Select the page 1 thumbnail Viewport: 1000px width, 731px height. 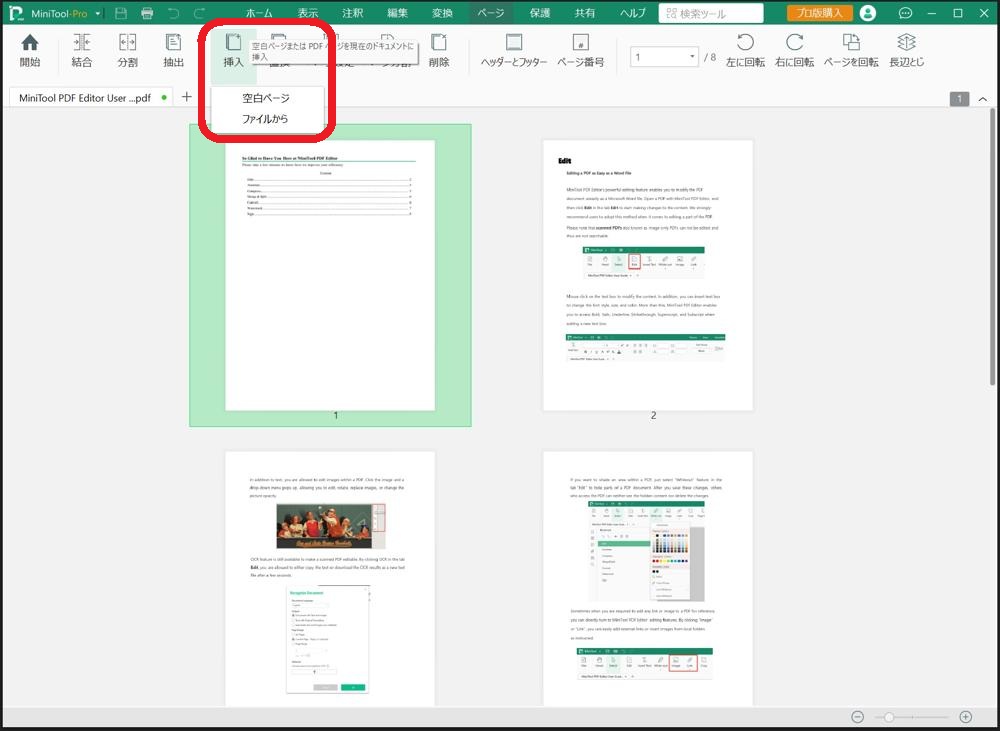pos(330,275)
